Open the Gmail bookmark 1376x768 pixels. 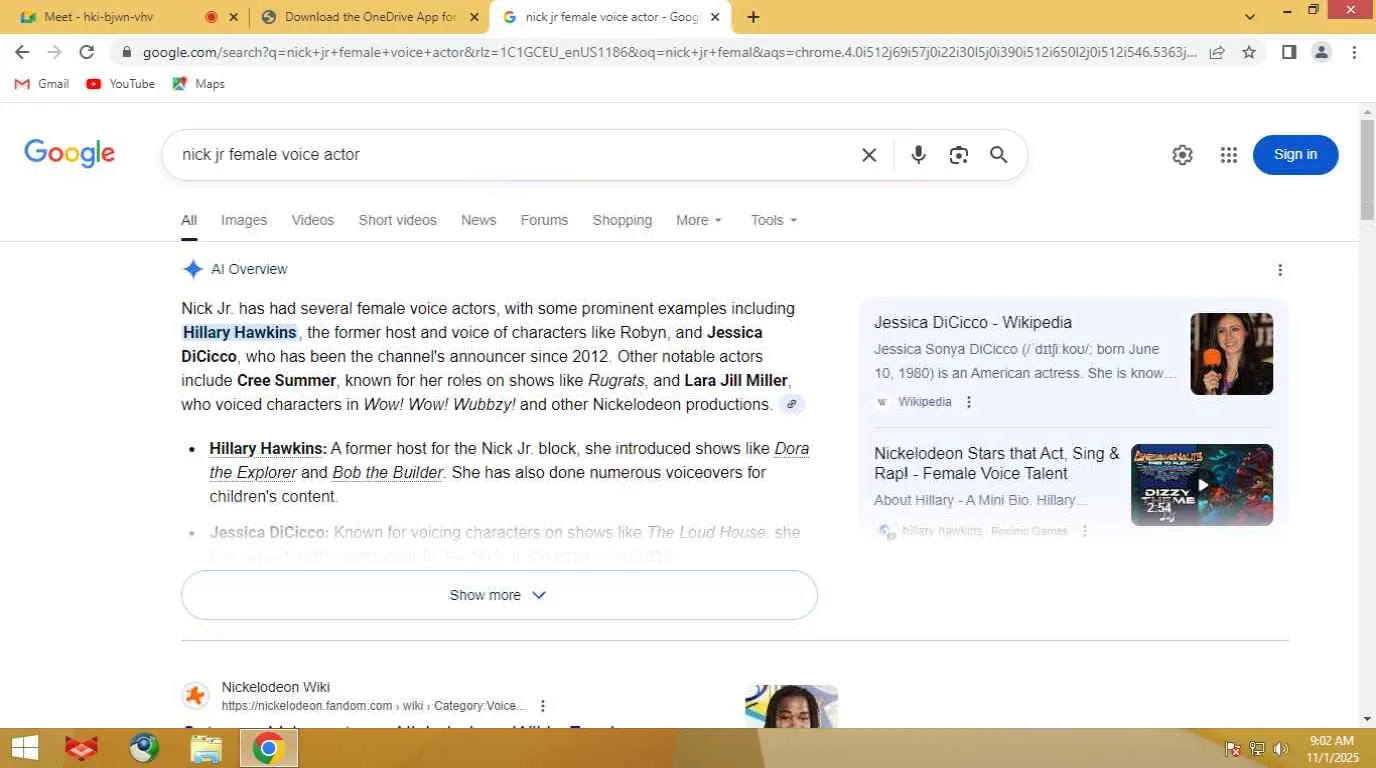42,84
